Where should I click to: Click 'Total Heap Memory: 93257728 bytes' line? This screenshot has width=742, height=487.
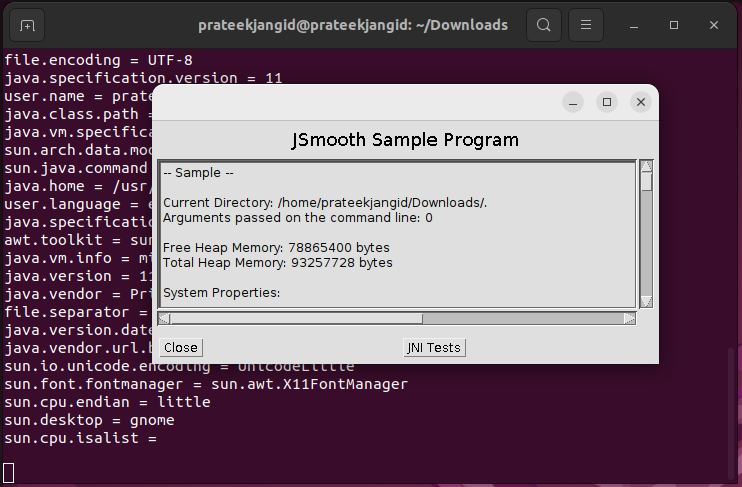(277, 263)
